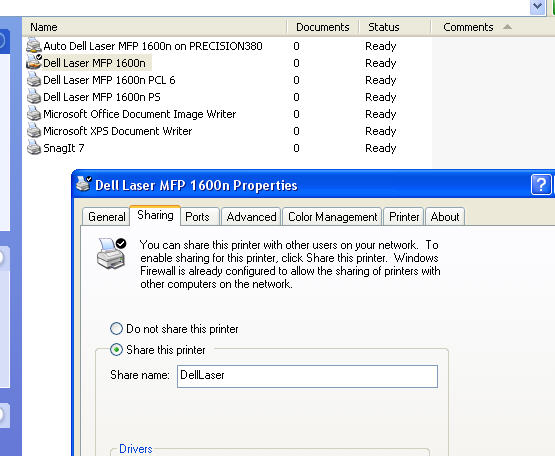Click documents count for Dell Laser MFP 1600n PS
The width and height of the screenshot is (555, 456).
point(296,97)
